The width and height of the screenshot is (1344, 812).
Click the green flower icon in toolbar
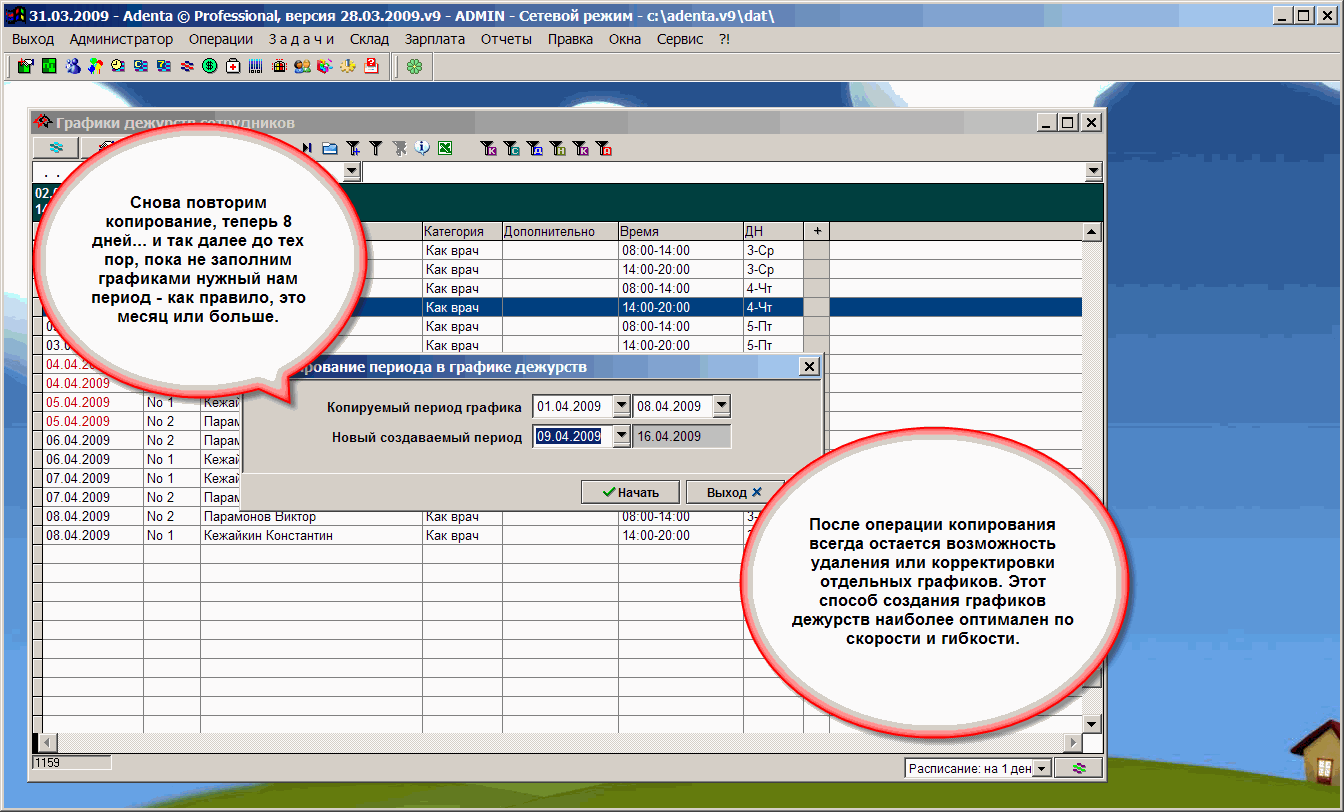point(414,67)
